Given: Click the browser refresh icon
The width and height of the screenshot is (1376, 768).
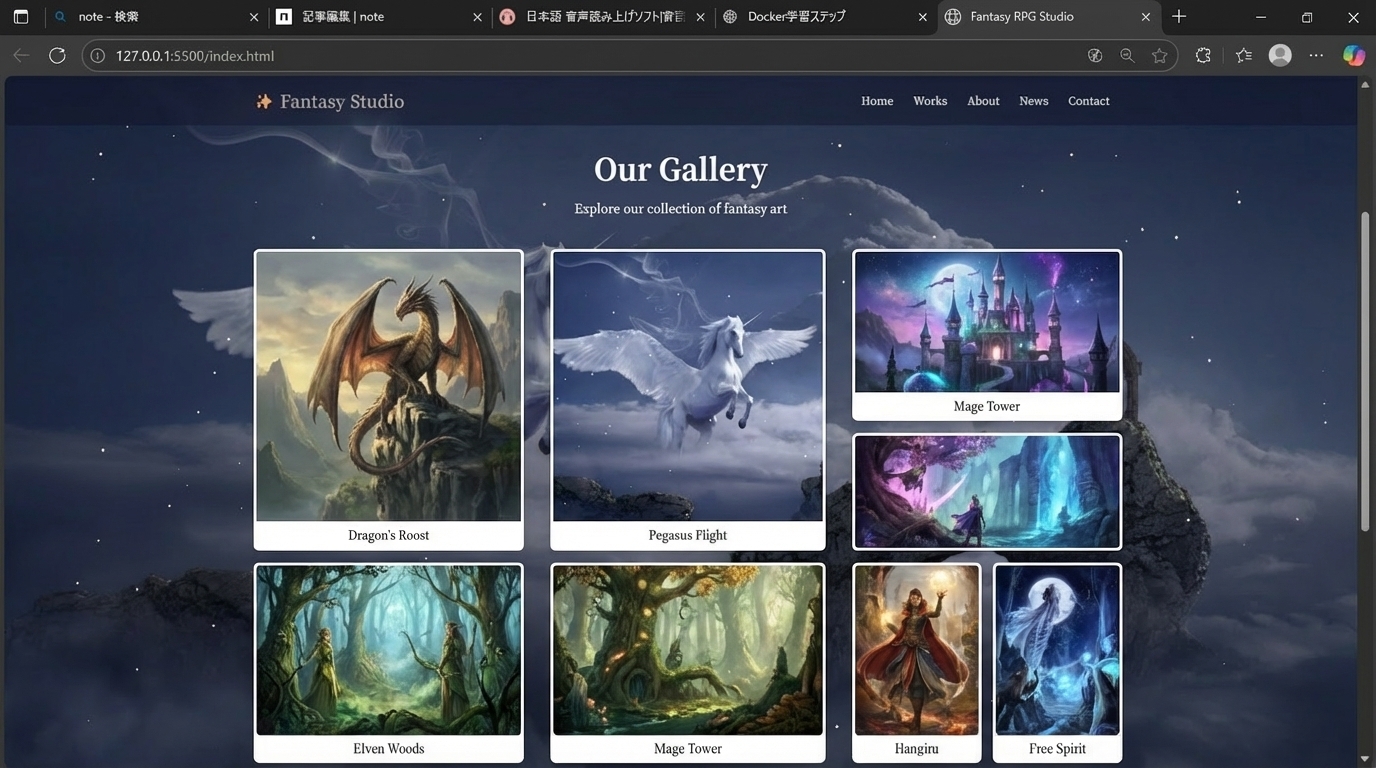Looking at the screenshot, I should [57, 56].
